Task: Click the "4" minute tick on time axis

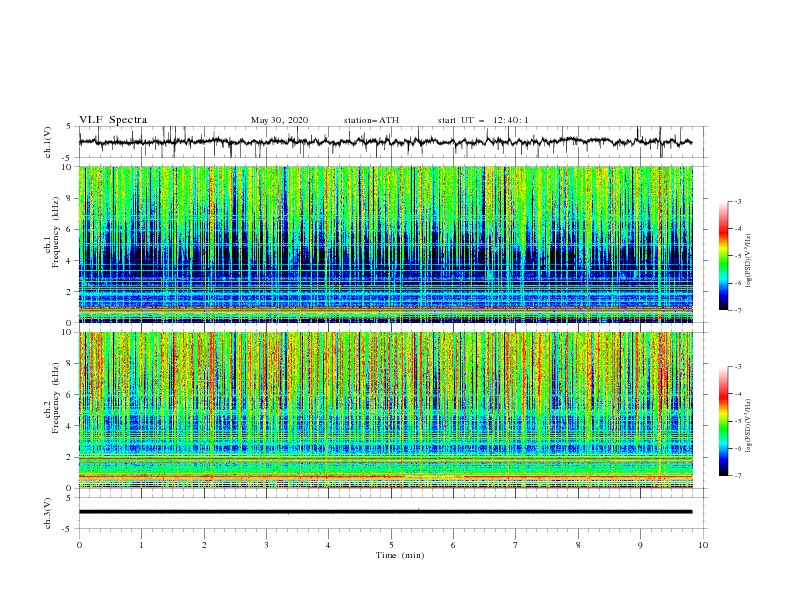Action: coord(328,545)
